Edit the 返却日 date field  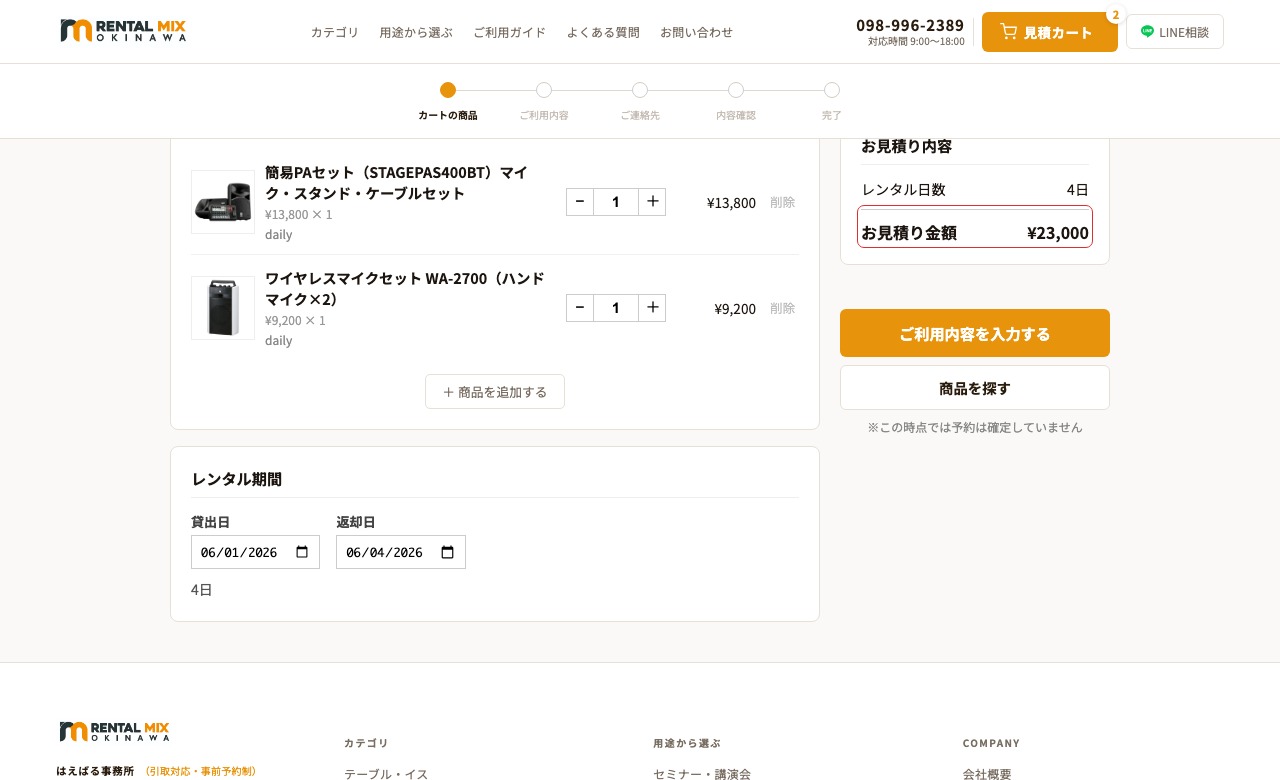click(x=401, y=552)
